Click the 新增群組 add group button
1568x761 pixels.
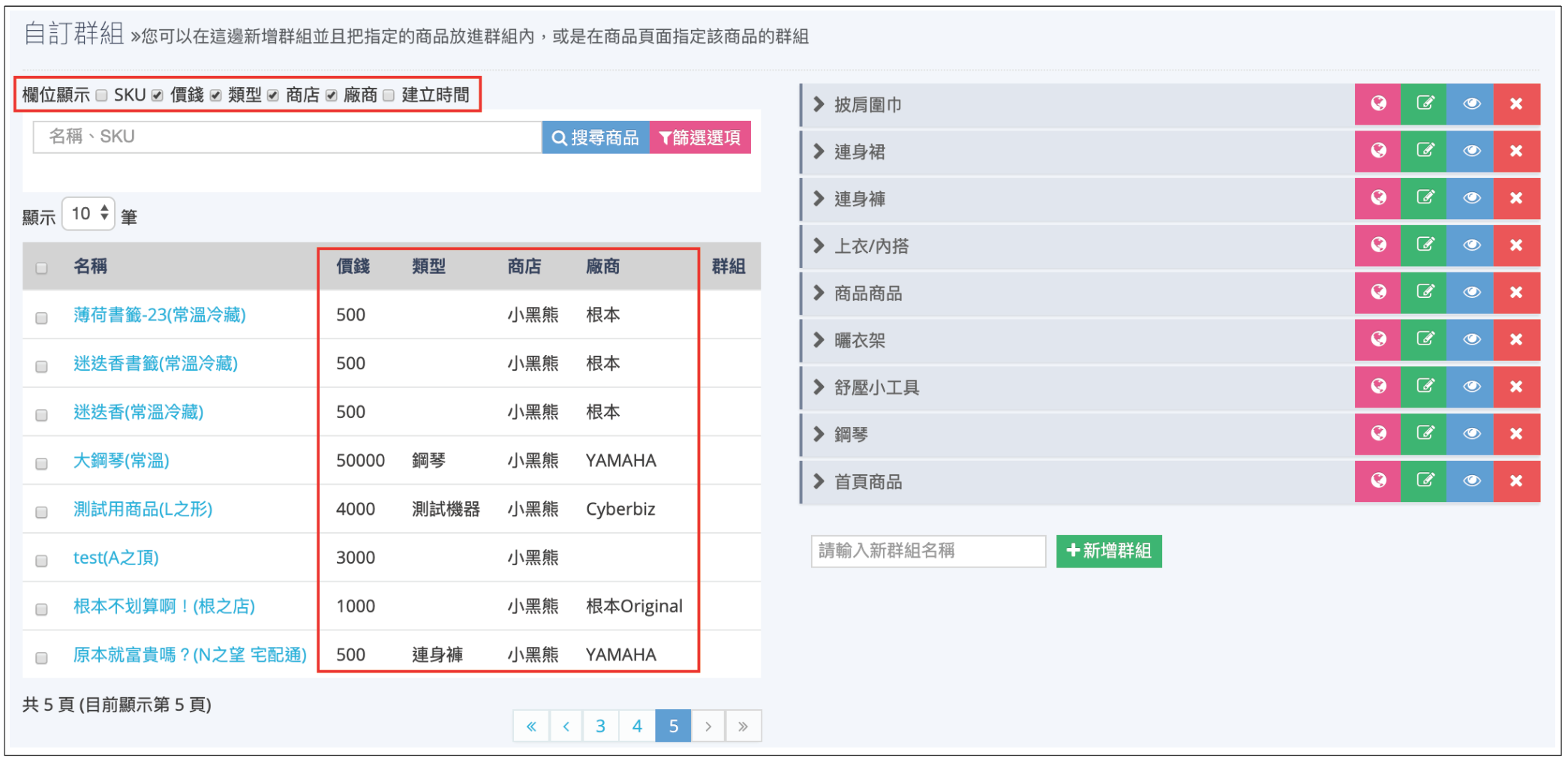click(1109, 552)
